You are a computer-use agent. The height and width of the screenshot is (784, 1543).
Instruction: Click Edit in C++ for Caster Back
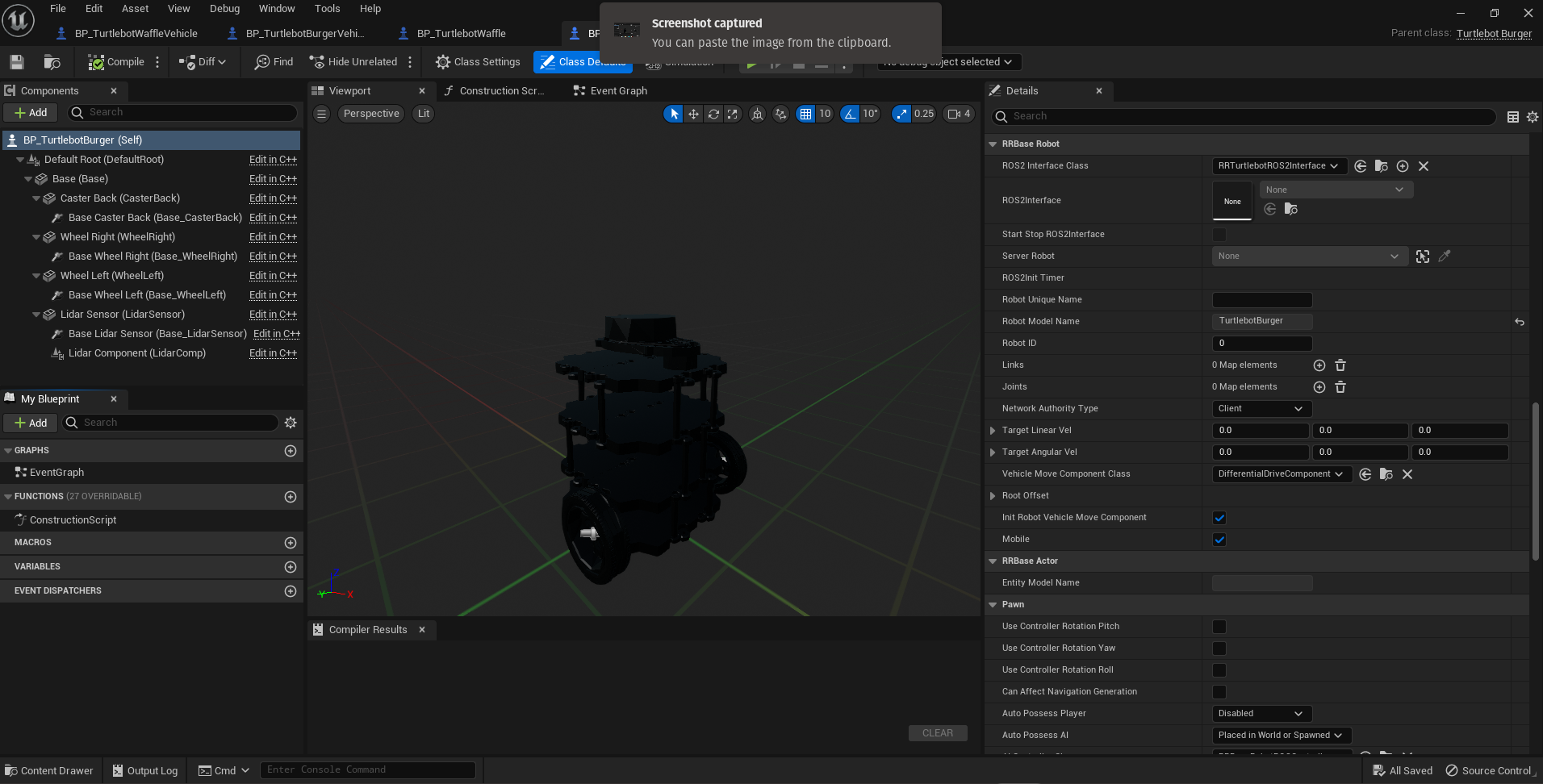click(x=273, y=198)
